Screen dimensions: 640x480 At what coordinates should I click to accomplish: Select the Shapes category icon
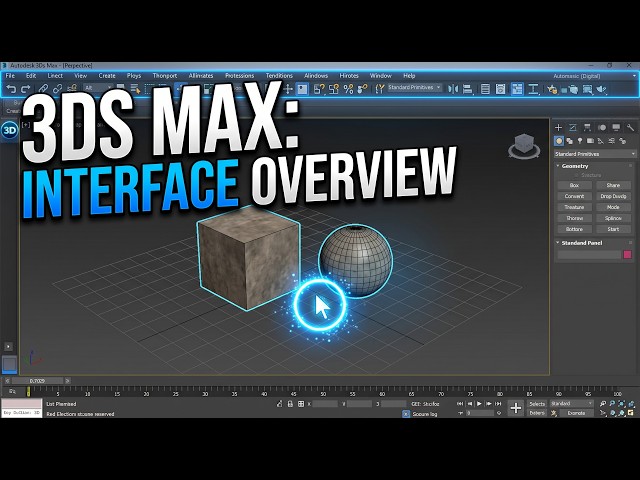[569, 141]
